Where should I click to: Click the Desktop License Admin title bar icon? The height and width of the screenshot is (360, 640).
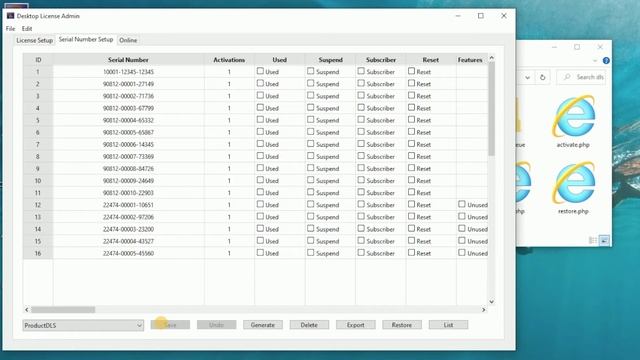click(x=10, y=16)
